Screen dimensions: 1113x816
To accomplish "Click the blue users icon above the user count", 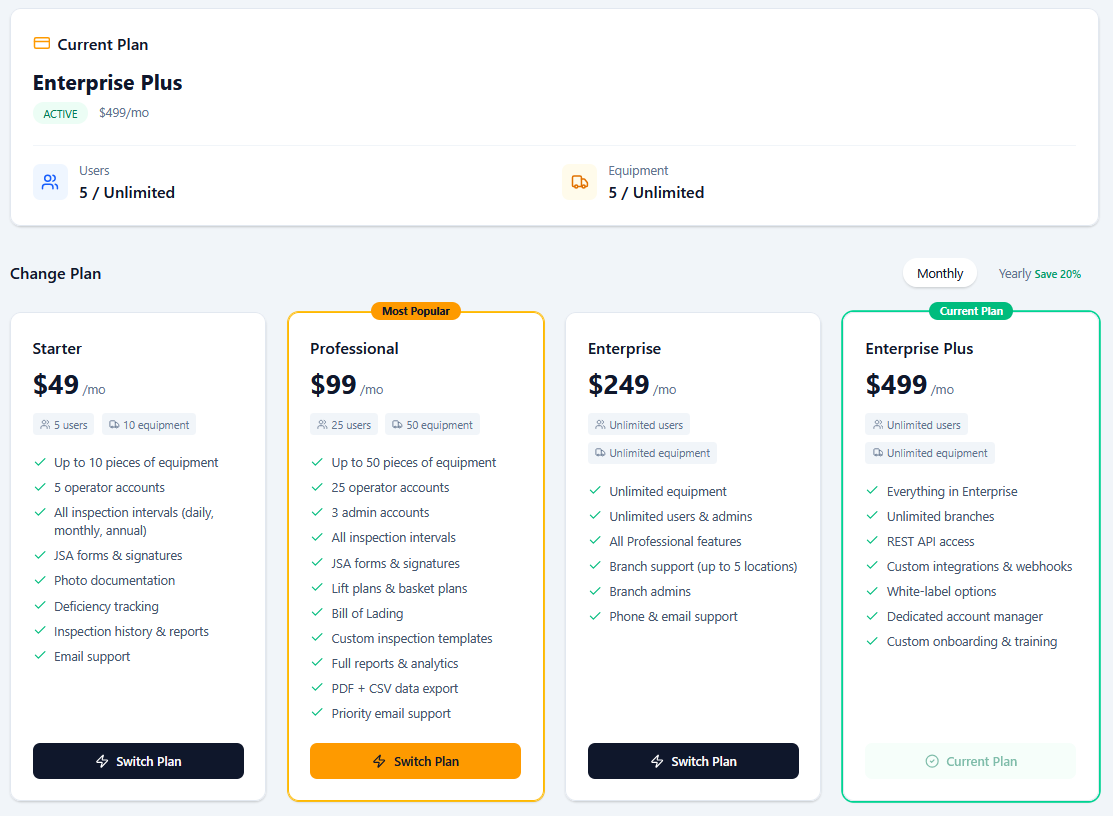I will click(x=50, y=182).
